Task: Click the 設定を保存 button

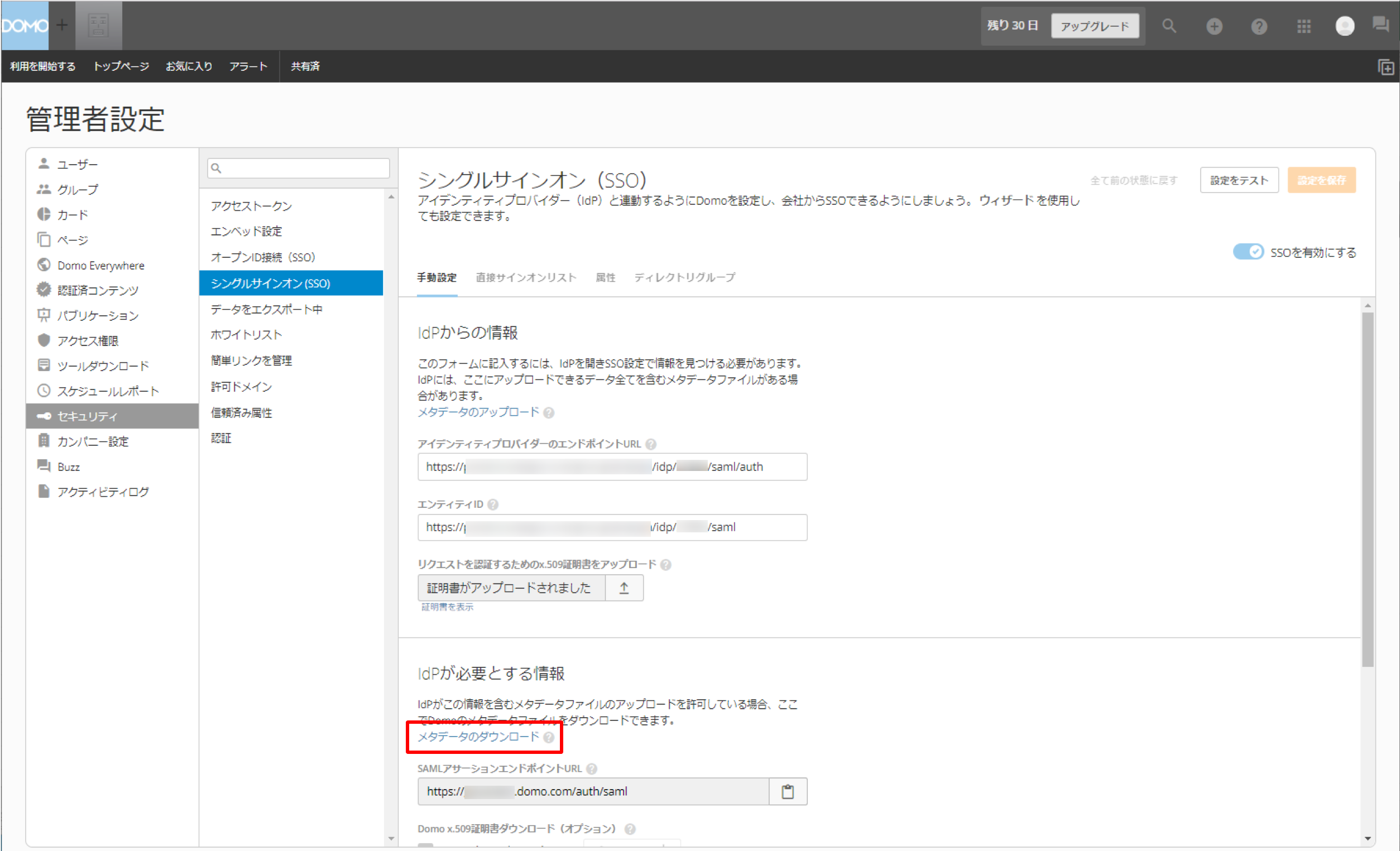Action: [1322, 180]
